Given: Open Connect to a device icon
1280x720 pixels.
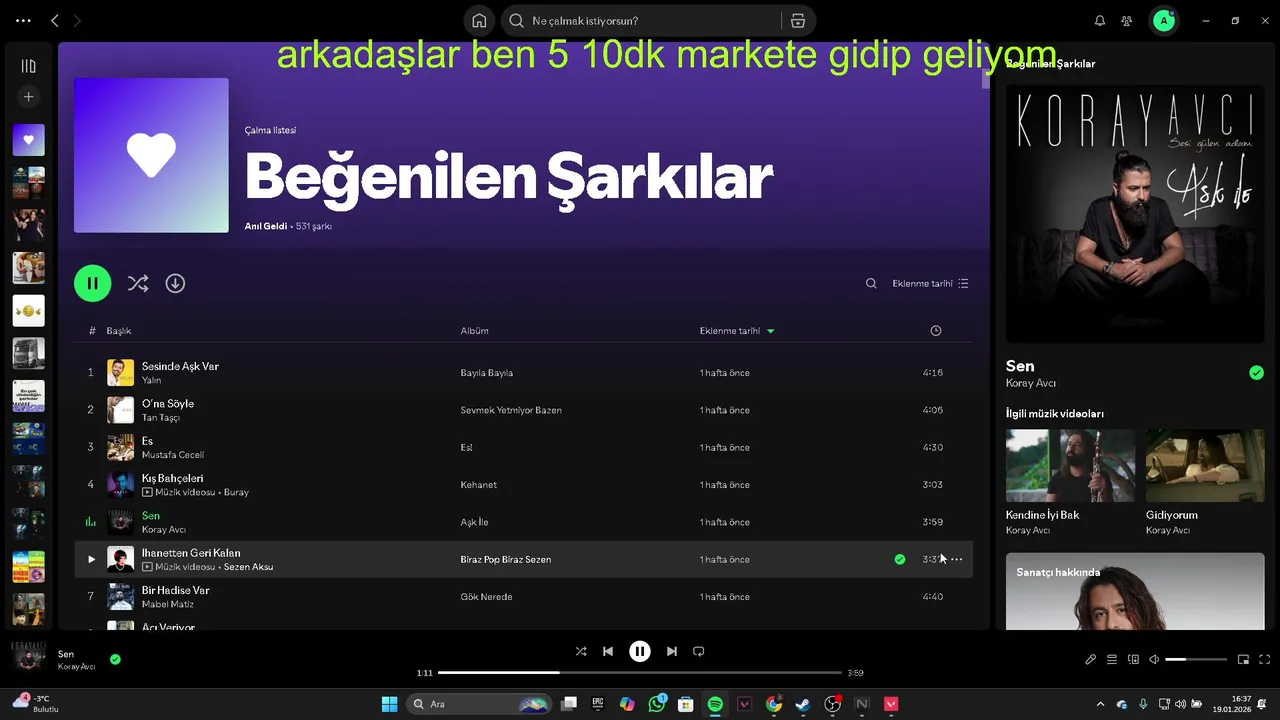Looking at the screenshot, I should click(x=1133, y=659).
